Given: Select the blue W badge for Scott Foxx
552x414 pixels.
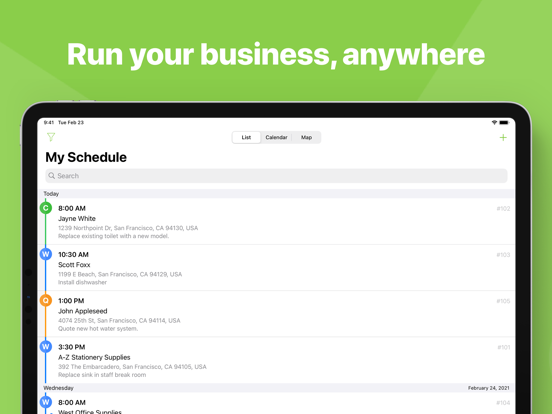Looking at the screenshot, I should tap(46, 254).
